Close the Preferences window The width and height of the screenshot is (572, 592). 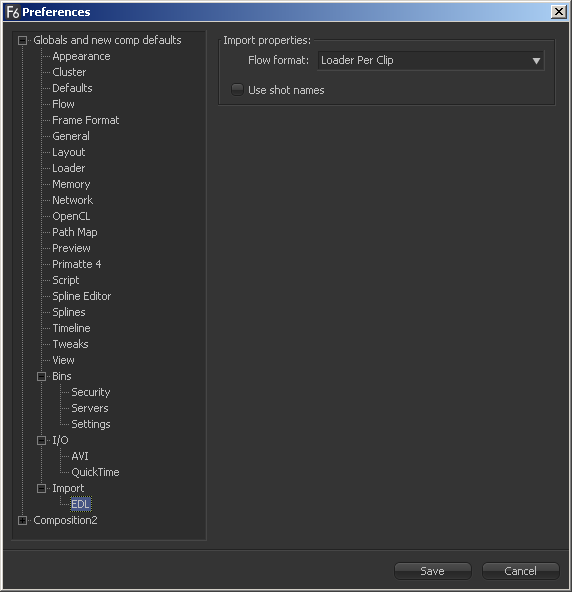(559, 12)
